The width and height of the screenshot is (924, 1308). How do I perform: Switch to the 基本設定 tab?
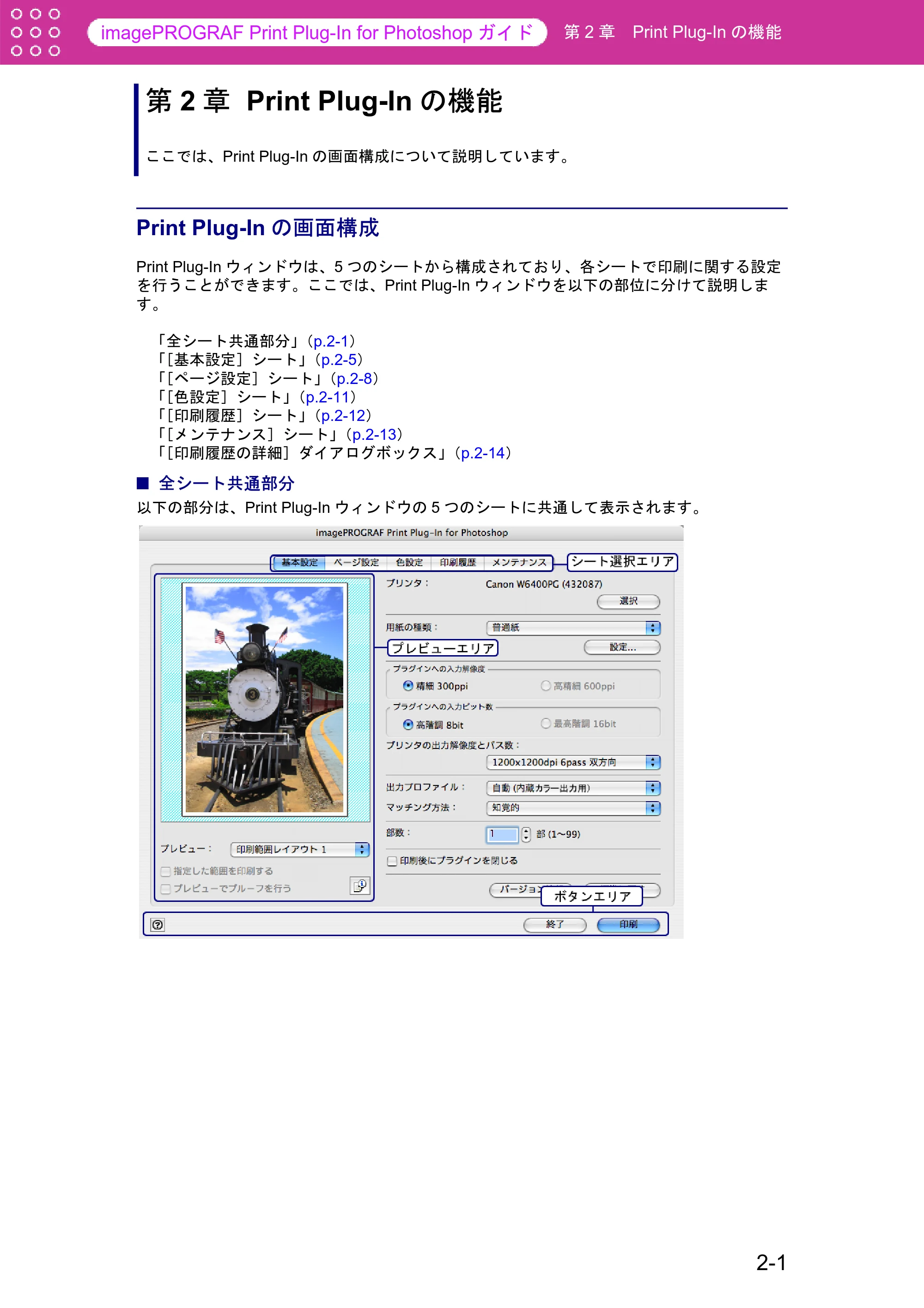point(300,563)
